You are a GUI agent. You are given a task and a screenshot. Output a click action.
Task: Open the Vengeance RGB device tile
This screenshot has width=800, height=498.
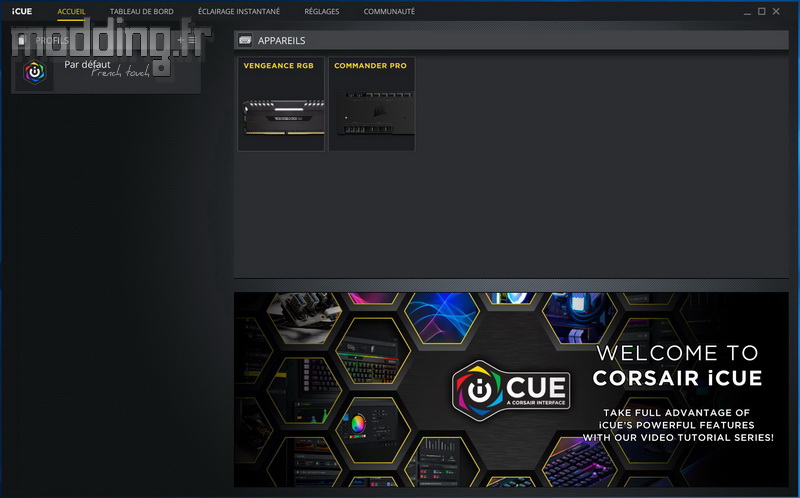pos(281,104)
